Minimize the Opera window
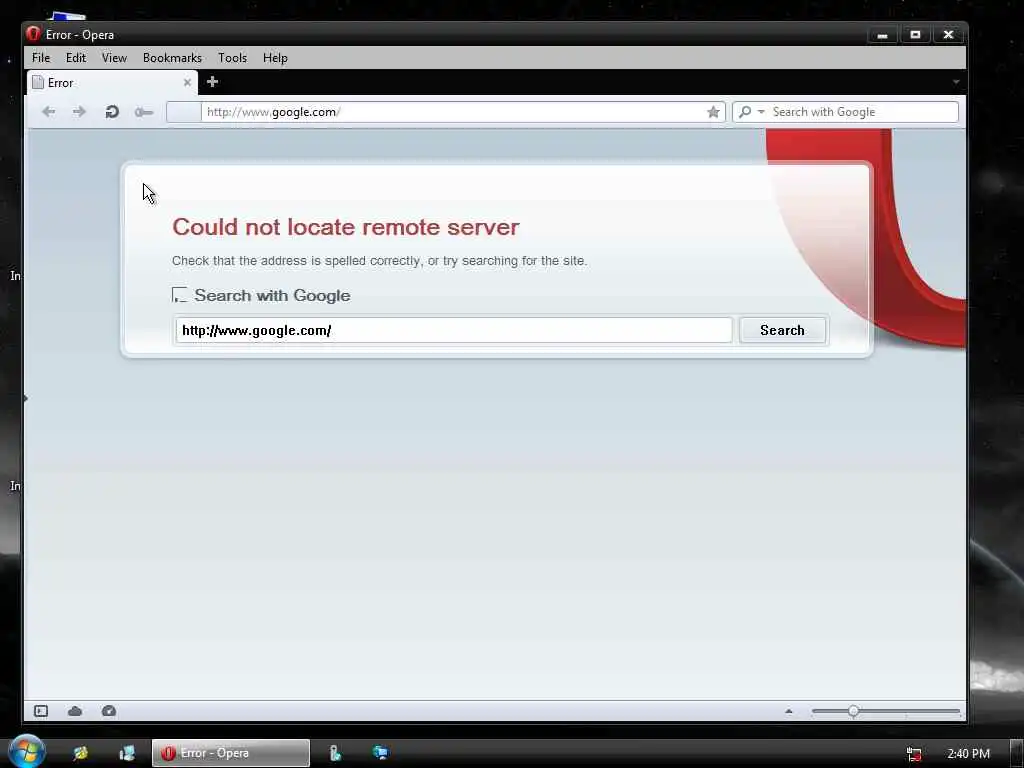Image resolution: width=1024 pixels, height=768 pixels. tap(882, 35)
